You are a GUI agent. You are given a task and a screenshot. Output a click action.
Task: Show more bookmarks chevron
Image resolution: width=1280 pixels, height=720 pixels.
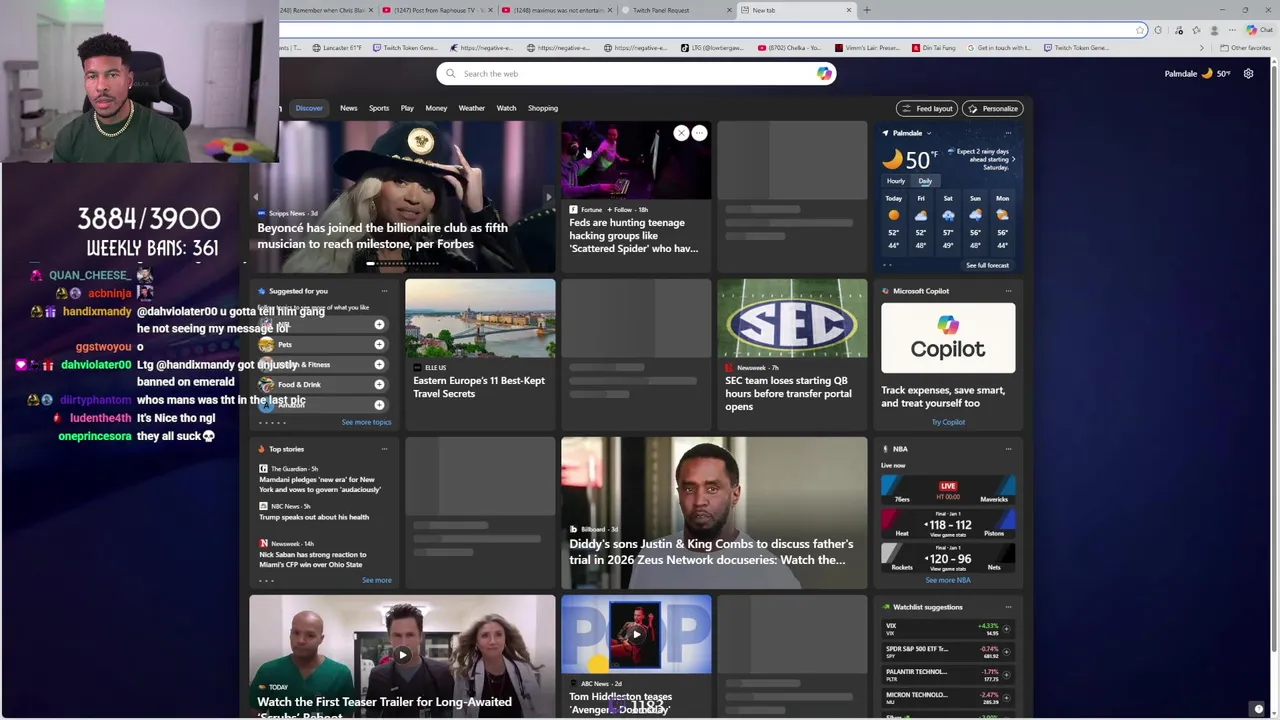[x=1202, y=48]
